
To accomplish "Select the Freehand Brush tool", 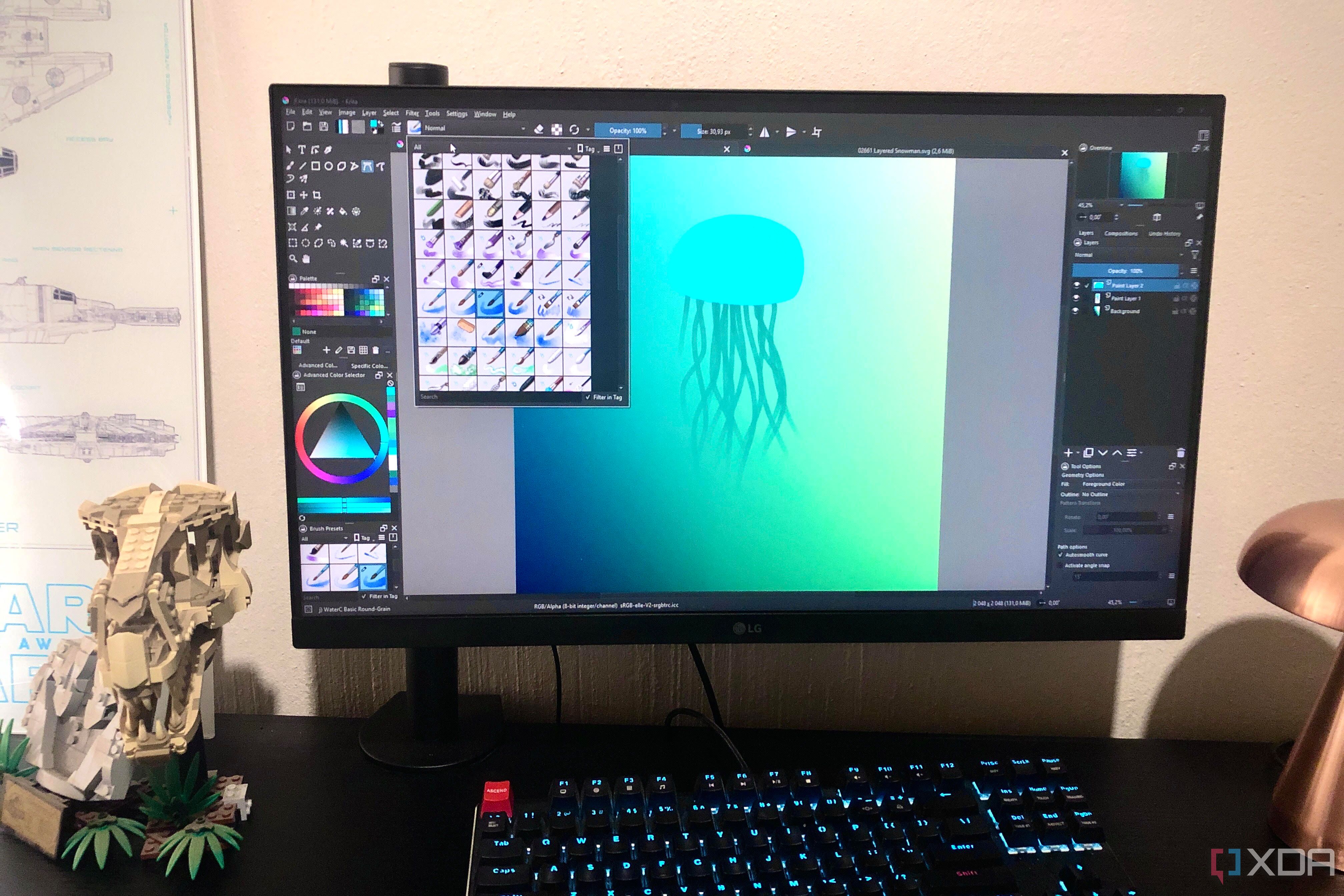I will click(x=289, y=166).
